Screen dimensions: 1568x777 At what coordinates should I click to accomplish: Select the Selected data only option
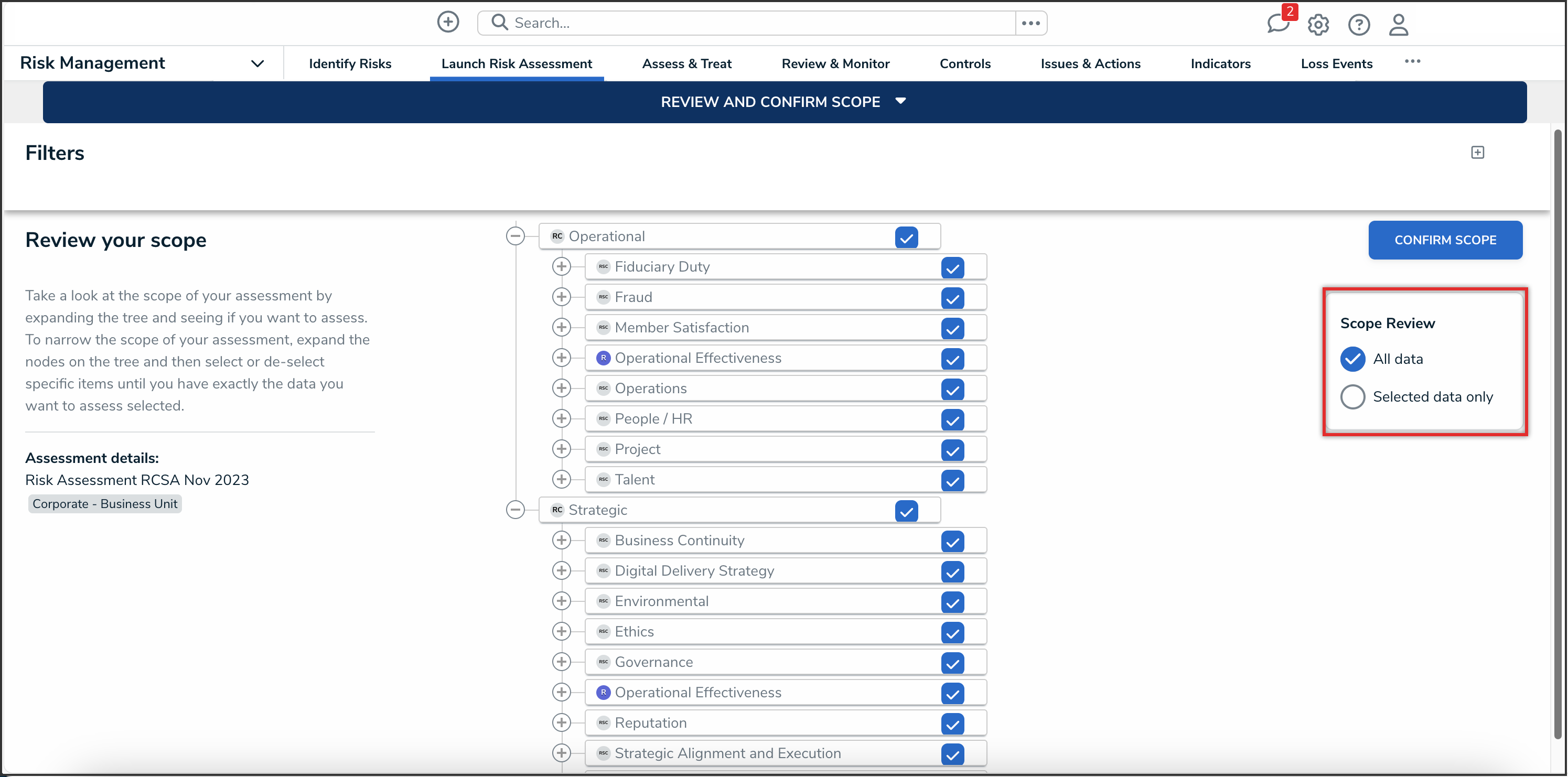click(1352, 397)
